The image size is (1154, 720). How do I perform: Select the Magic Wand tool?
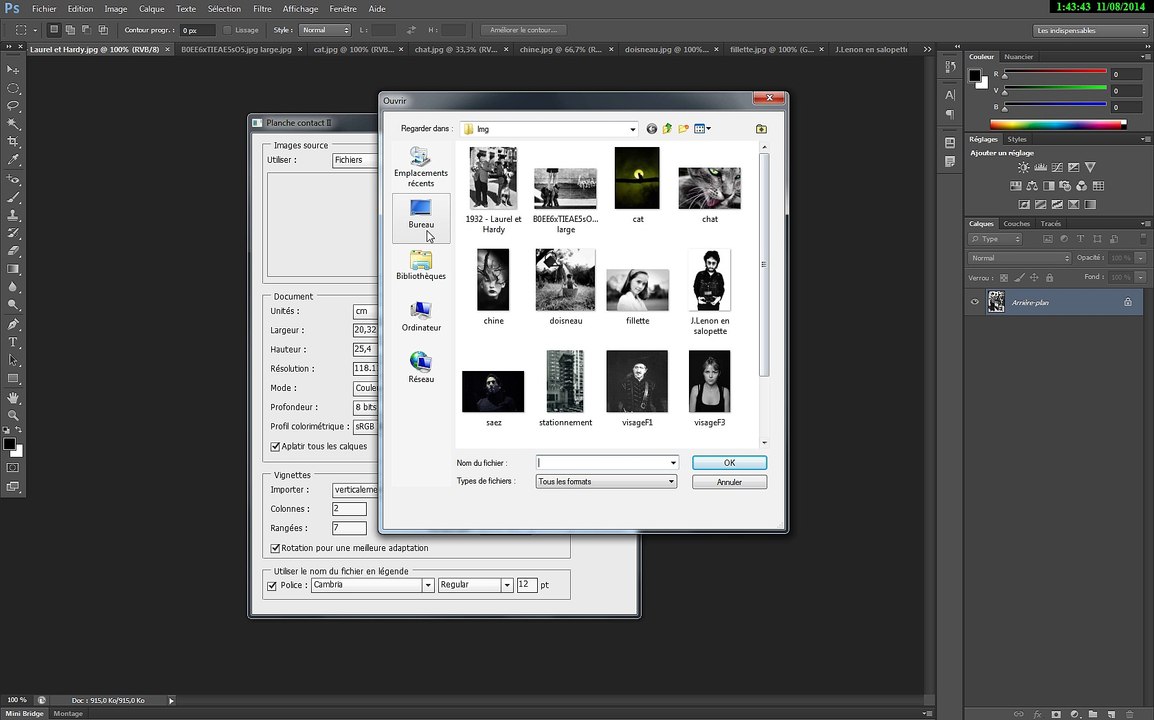[x=13, y=124]
